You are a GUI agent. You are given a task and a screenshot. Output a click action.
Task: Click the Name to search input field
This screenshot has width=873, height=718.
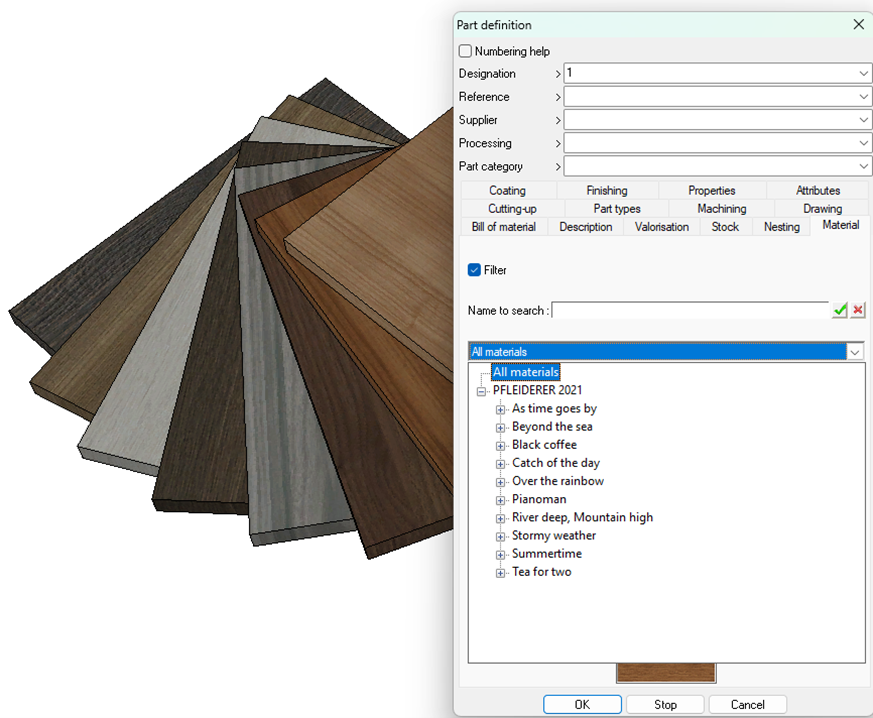point(690,311)
